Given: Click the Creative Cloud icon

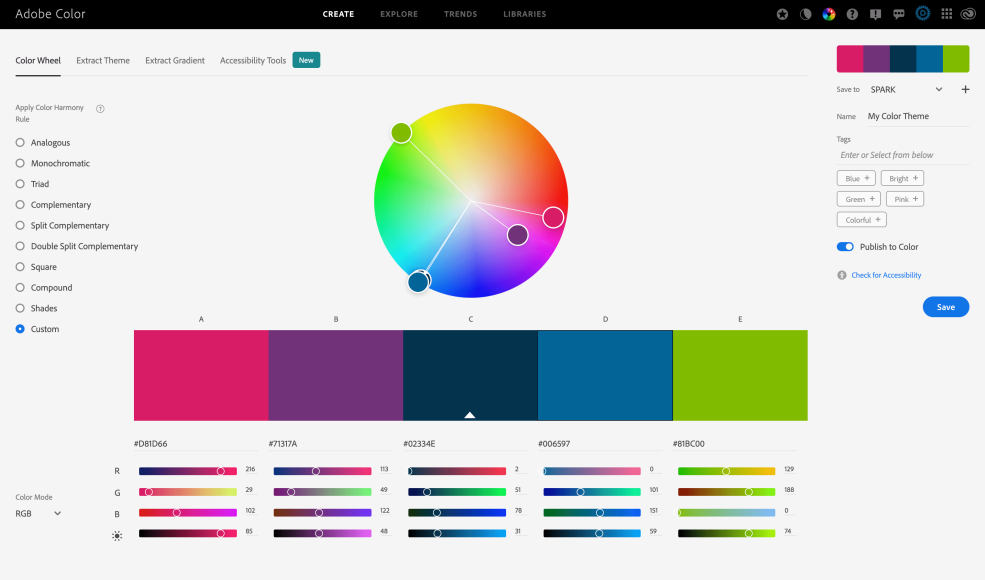Looking at the screenshot, I should click(968, 14).
